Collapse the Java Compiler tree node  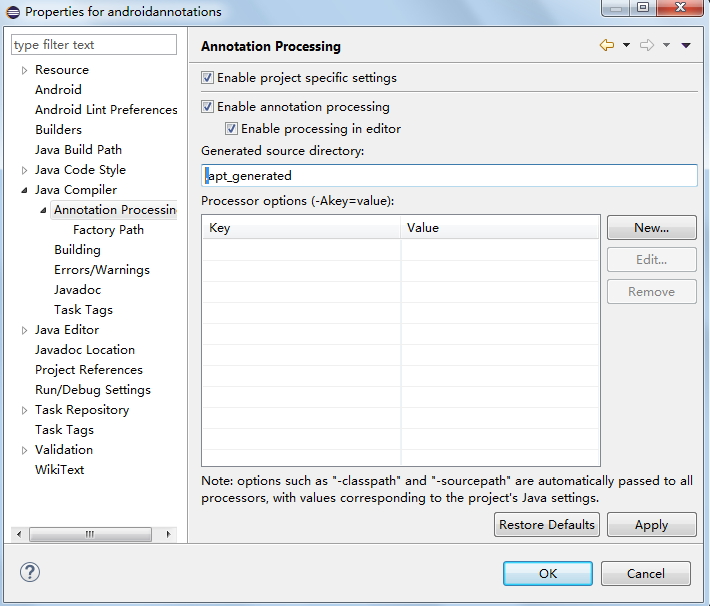click(x=25, y=190)
